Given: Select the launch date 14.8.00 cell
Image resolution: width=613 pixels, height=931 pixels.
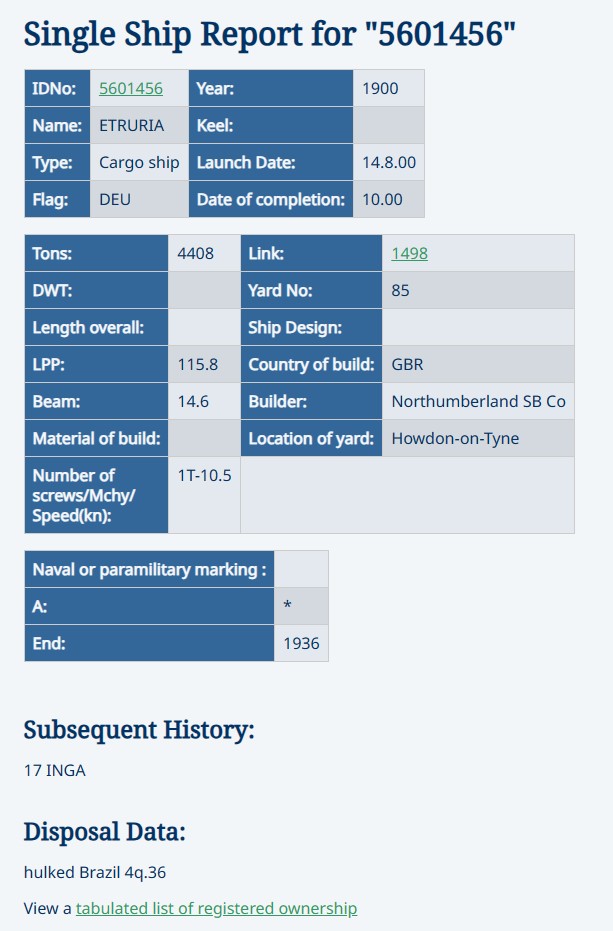Looking at the screenshot, I should point(389,162).
